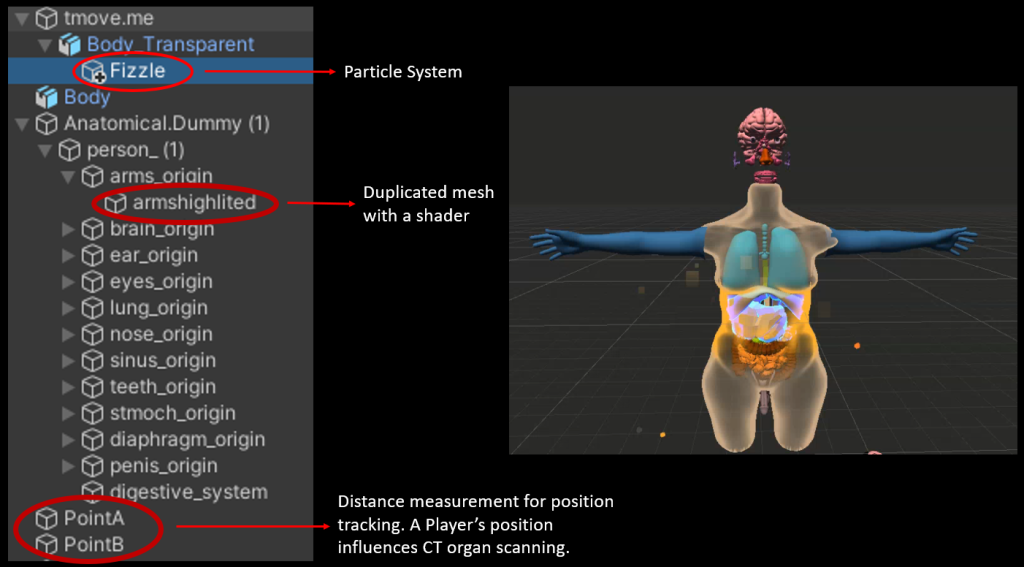Screen dimensions: 1024x567
Task: Select tmove.me in the hierarchy
Action: coord(109,18)
